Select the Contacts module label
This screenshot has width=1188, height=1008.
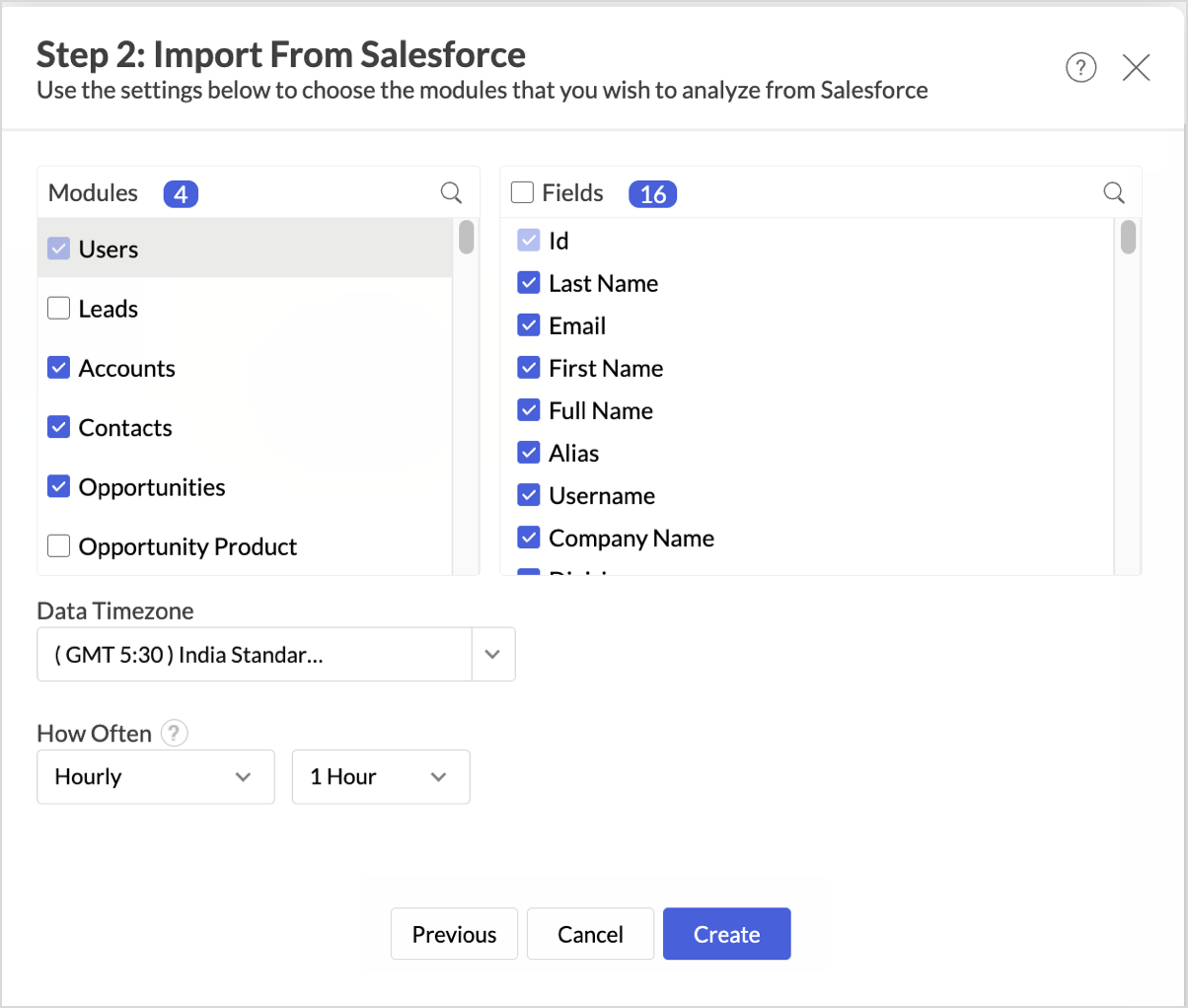click(125, 427)
